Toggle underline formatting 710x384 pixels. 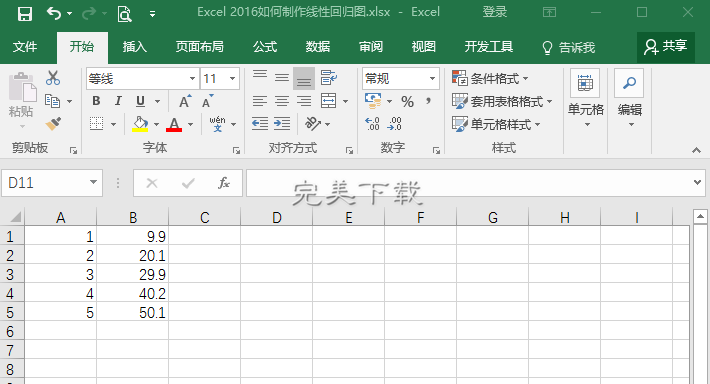pyautogui.click(x=140, y=101)
